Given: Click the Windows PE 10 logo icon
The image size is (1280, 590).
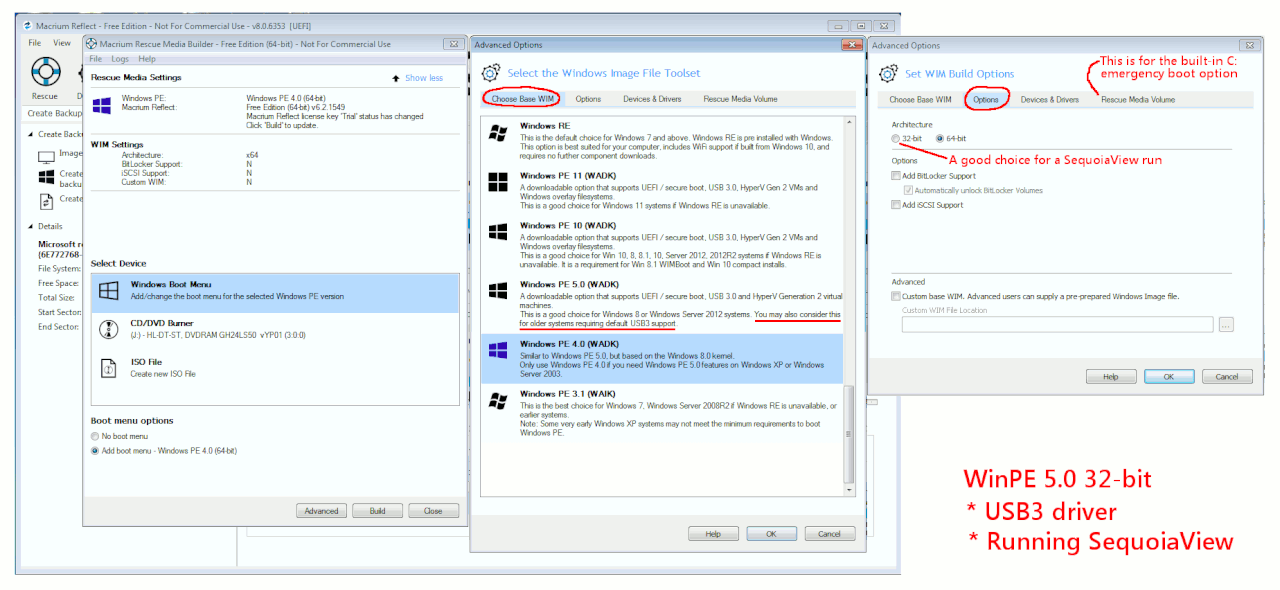Looking at the screenshot, I should tap(497, 232).
